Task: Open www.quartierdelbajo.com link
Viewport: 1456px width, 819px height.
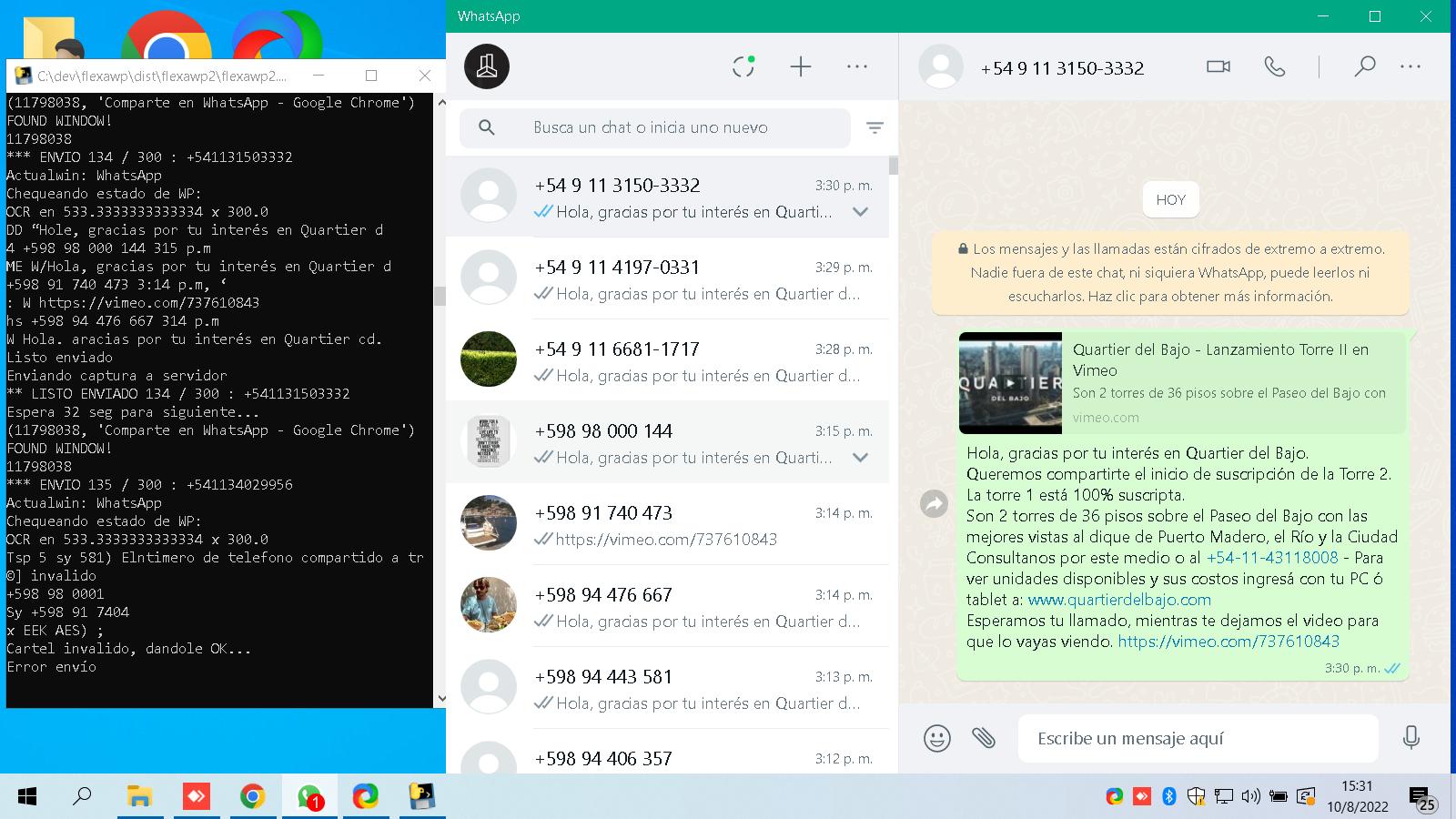Action: point(1119,600)
